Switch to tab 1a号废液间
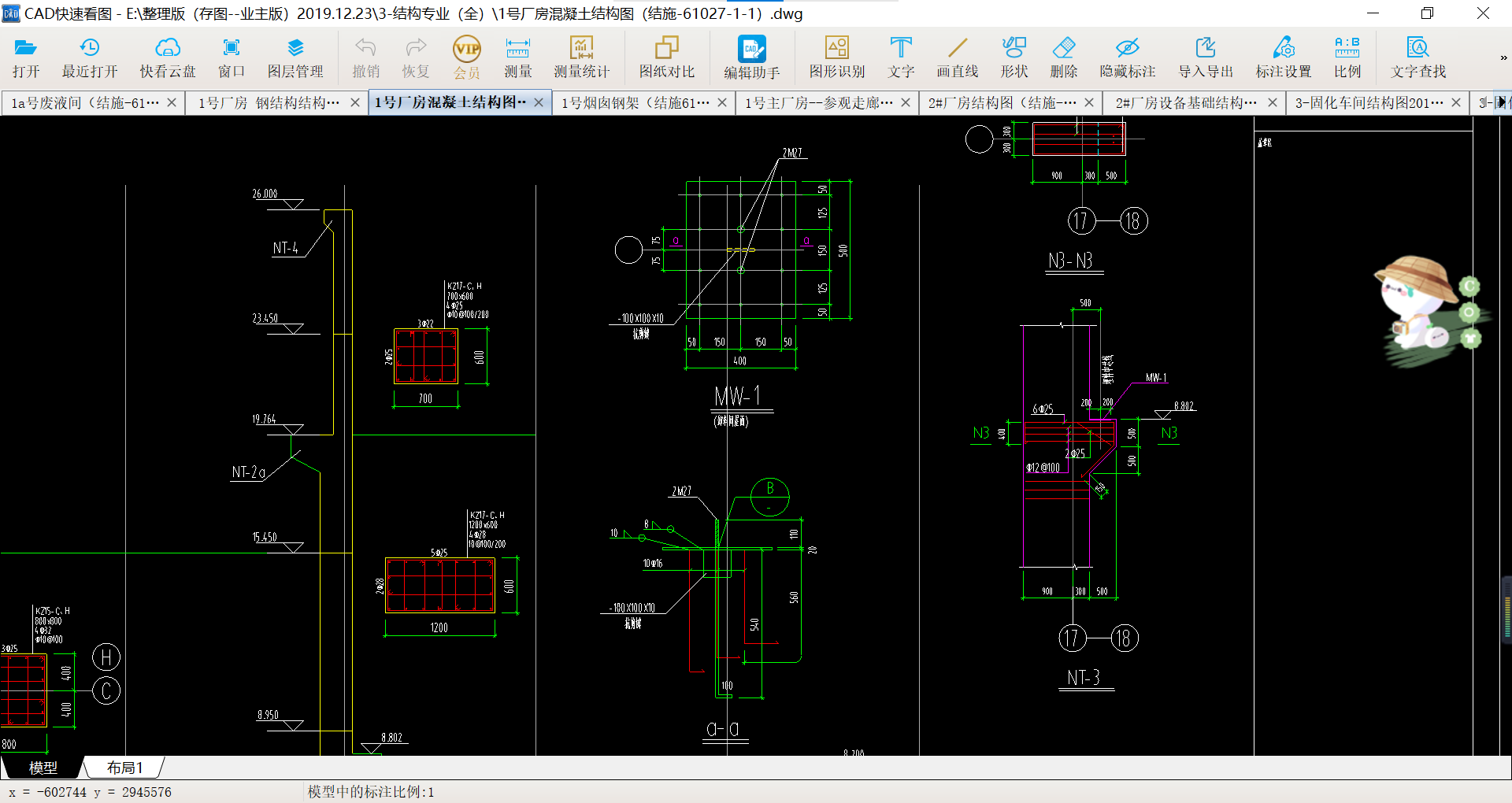Viewport: 1512px width, 803px height. 85,103
